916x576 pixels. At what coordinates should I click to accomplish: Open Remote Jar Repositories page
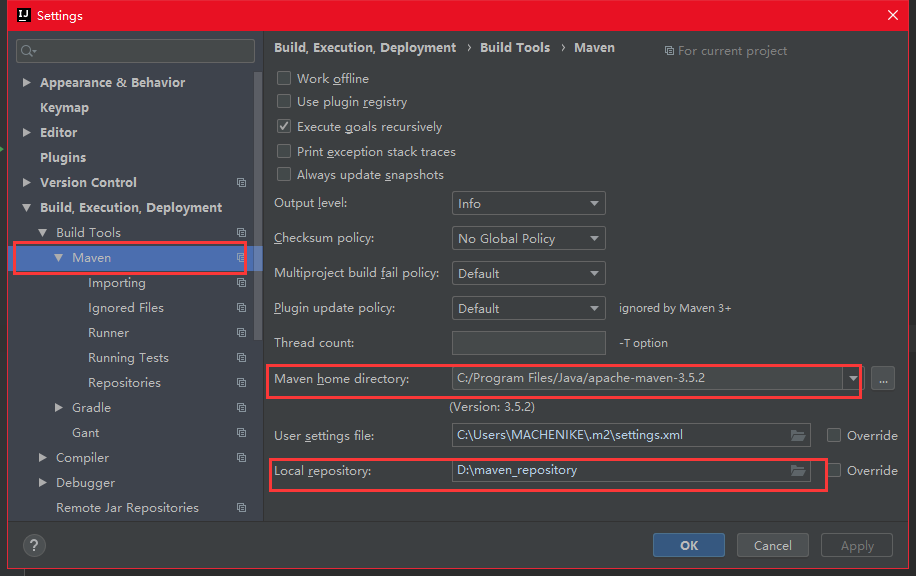pyautogui.click(x=127, y=508)
